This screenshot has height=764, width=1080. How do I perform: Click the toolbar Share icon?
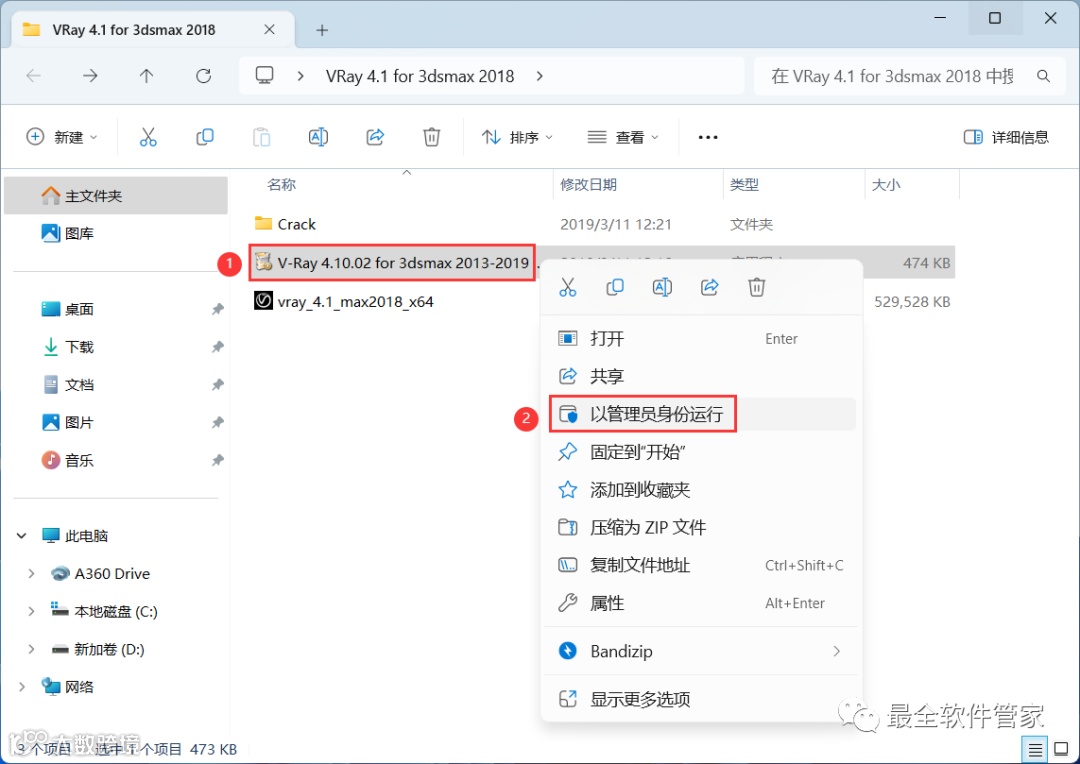[375, 137]
